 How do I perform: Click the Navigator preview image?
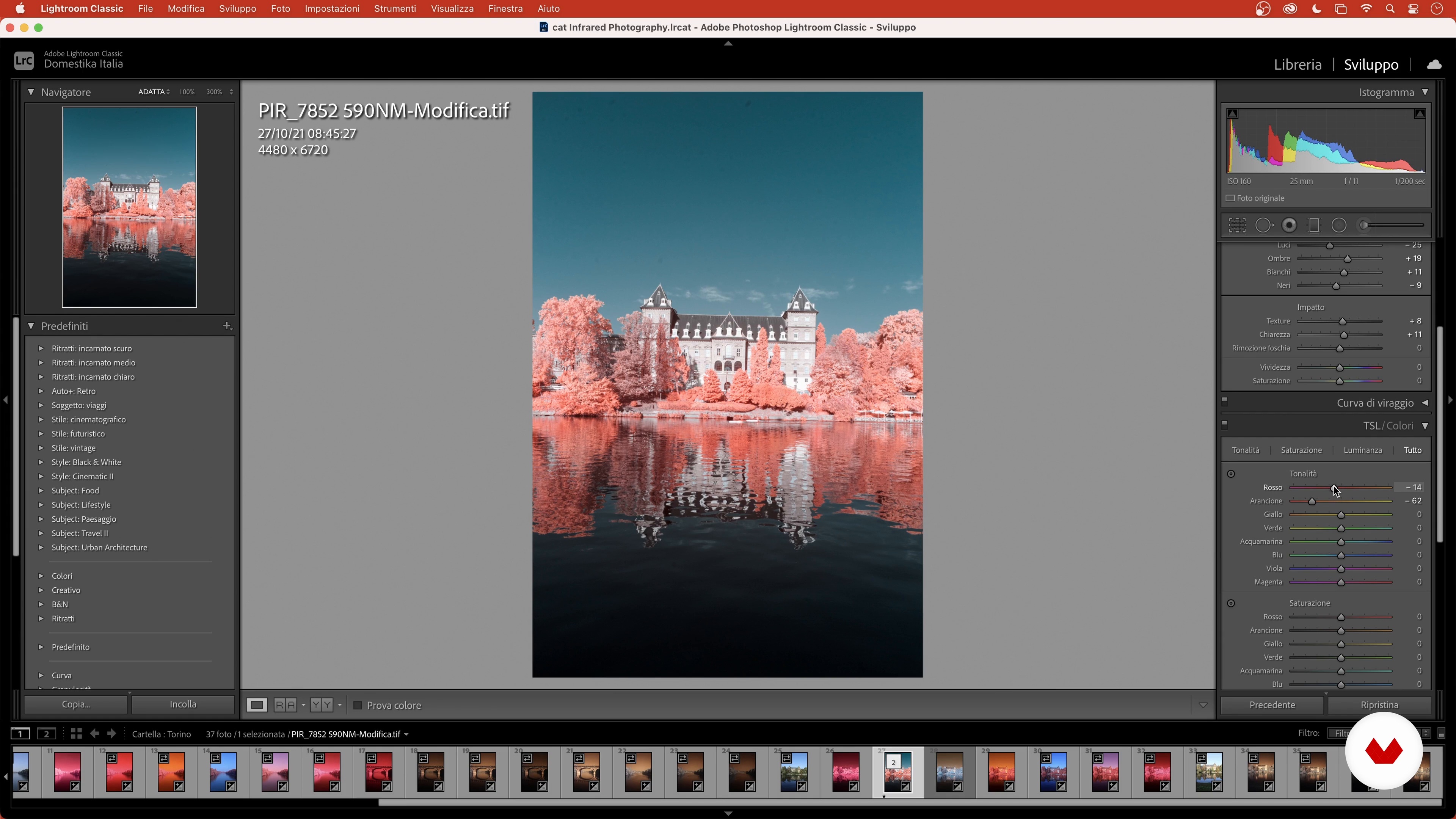pos(129,207)
